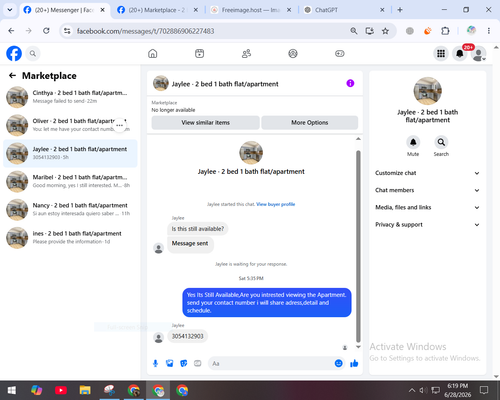Open the account profile avatar menu
This screenshot has height=400, width=500.
479,54
